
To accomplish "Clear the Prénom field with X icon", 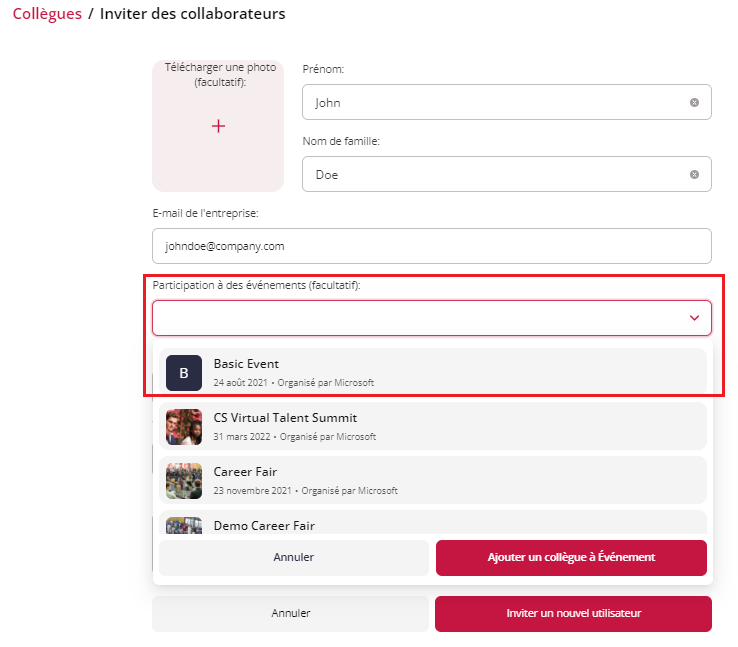I will point(694,103).
